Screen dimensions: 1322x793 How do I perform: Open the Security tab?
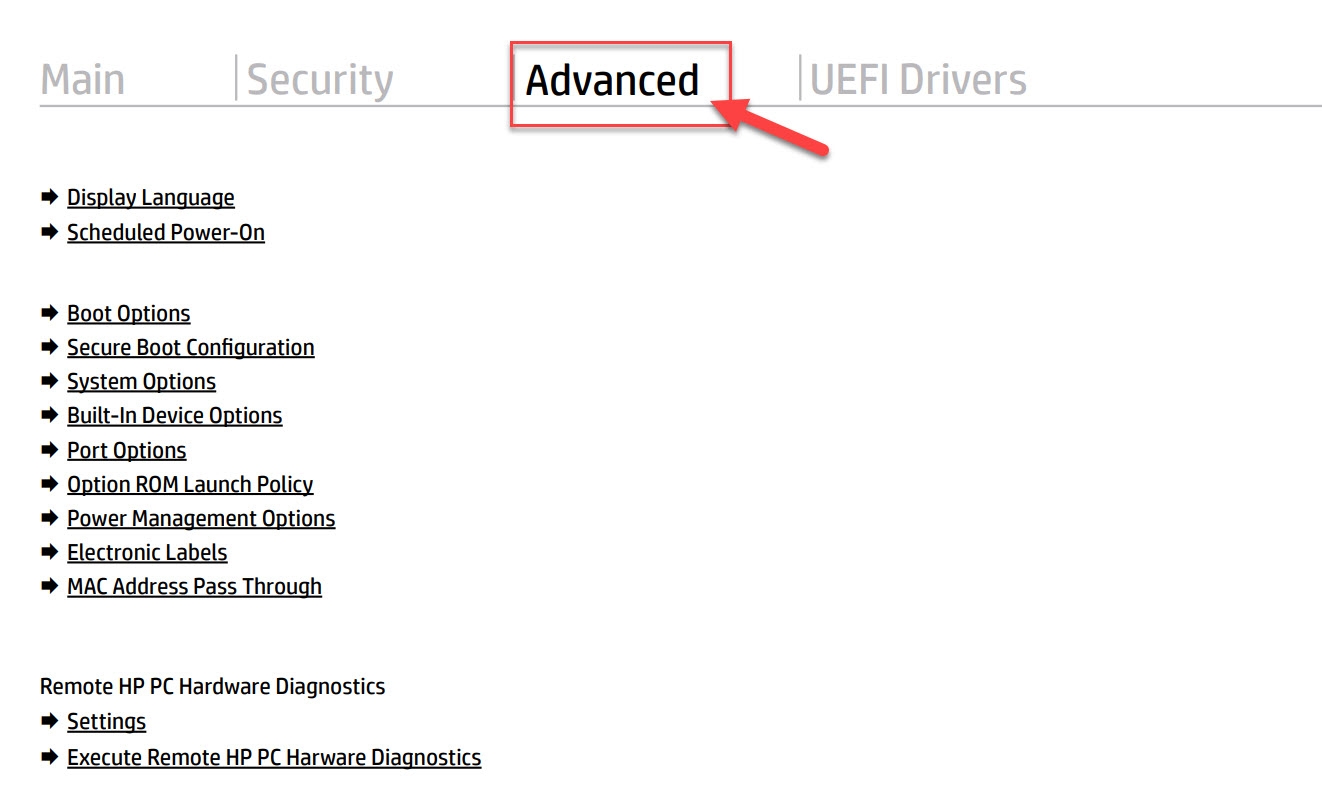[x=320, y=80]
